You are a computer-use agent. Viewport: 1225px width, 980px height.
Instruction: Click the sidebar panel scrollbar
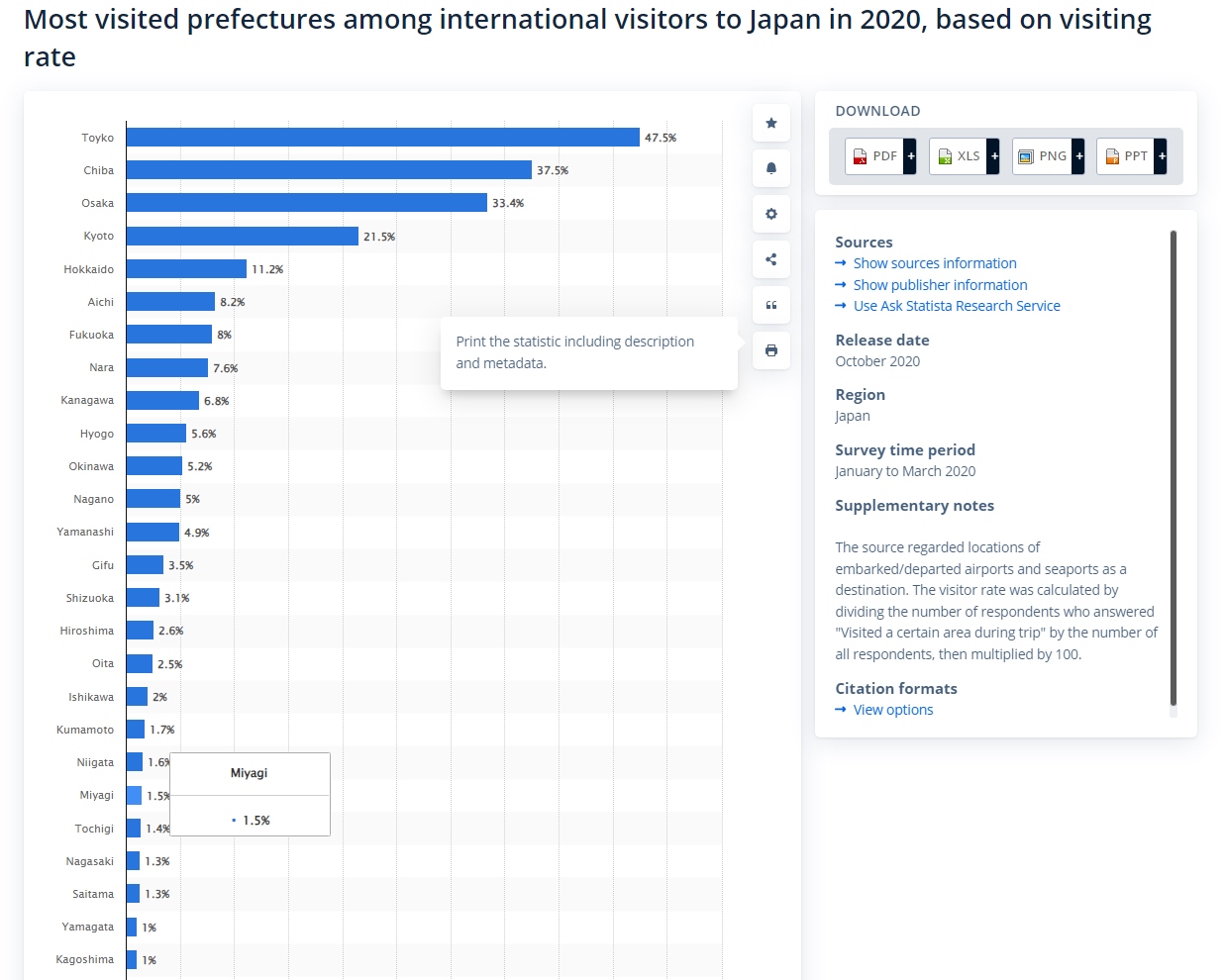[1174, 465]
